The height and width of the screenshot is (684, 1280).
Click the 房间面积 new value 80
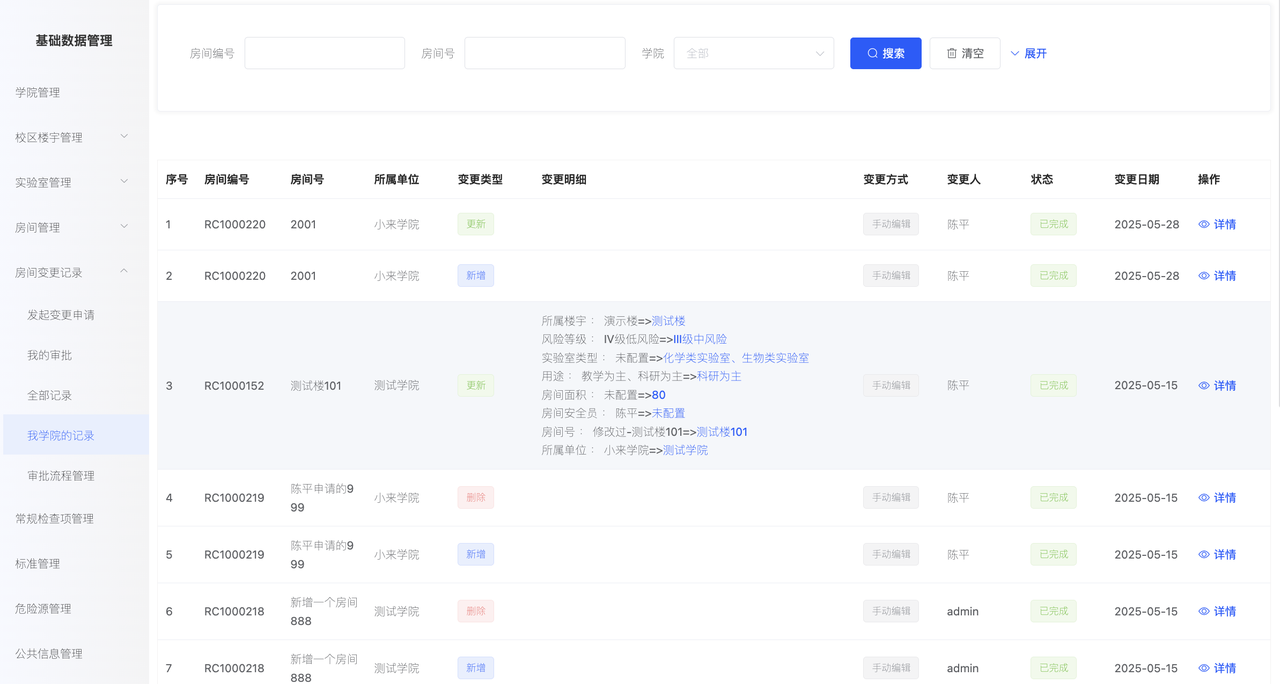658,396
